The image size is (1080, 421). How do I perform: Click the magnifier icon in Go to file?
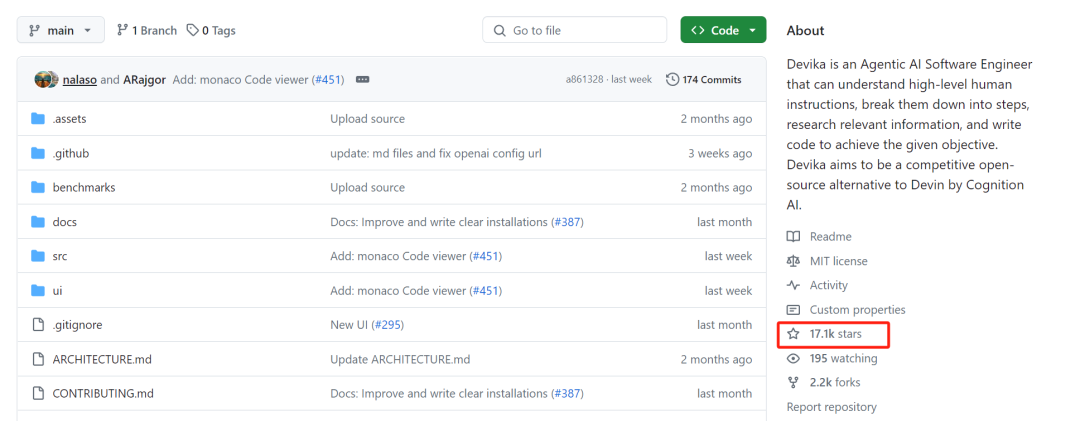[x=499, y=30]
